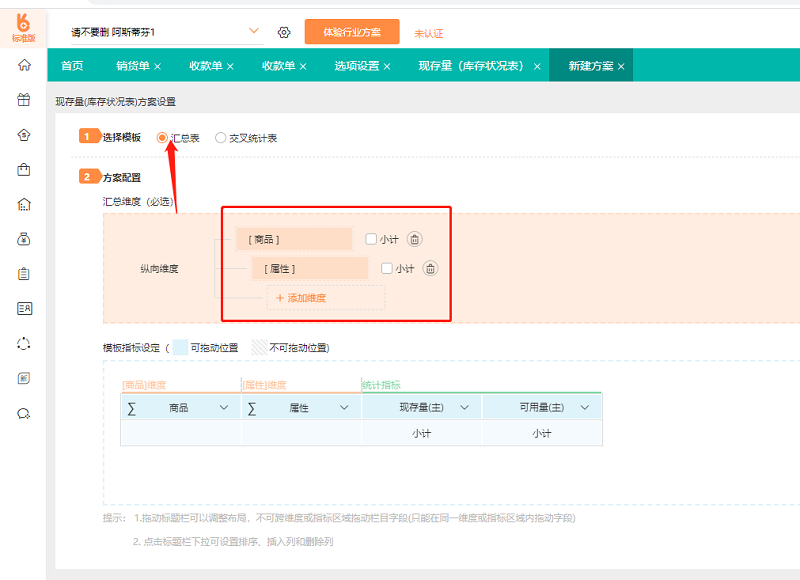
Task: Open settings gear next to account selector
Action: (284, 32)
